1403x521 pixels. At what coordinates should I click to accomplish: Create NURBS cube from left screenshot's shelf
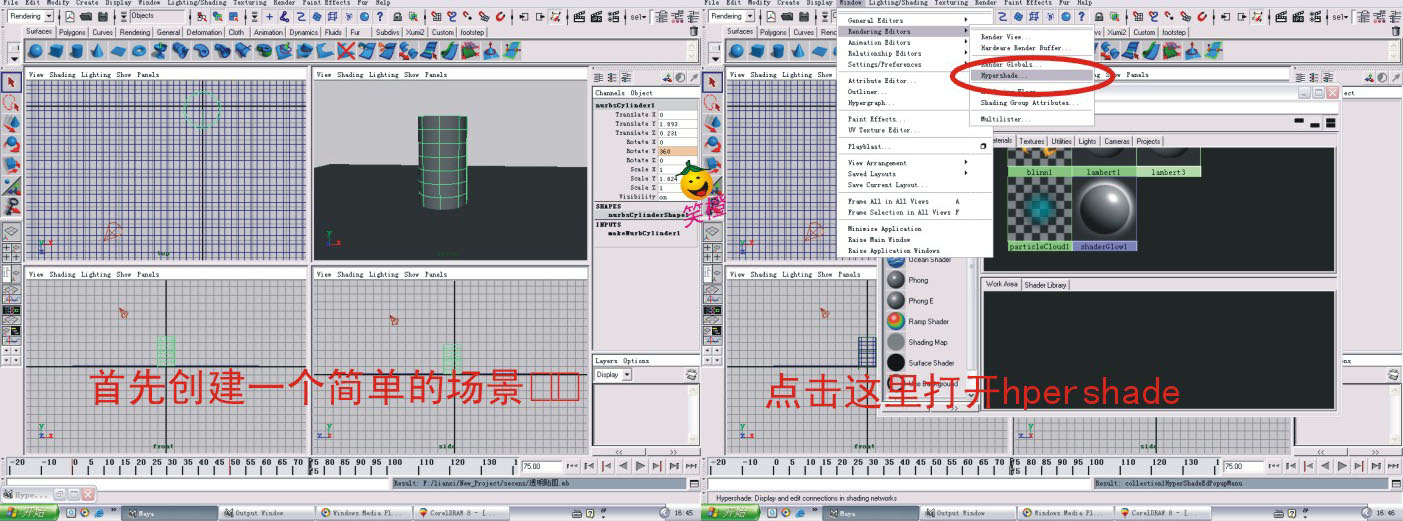click(x=56, y=50)
